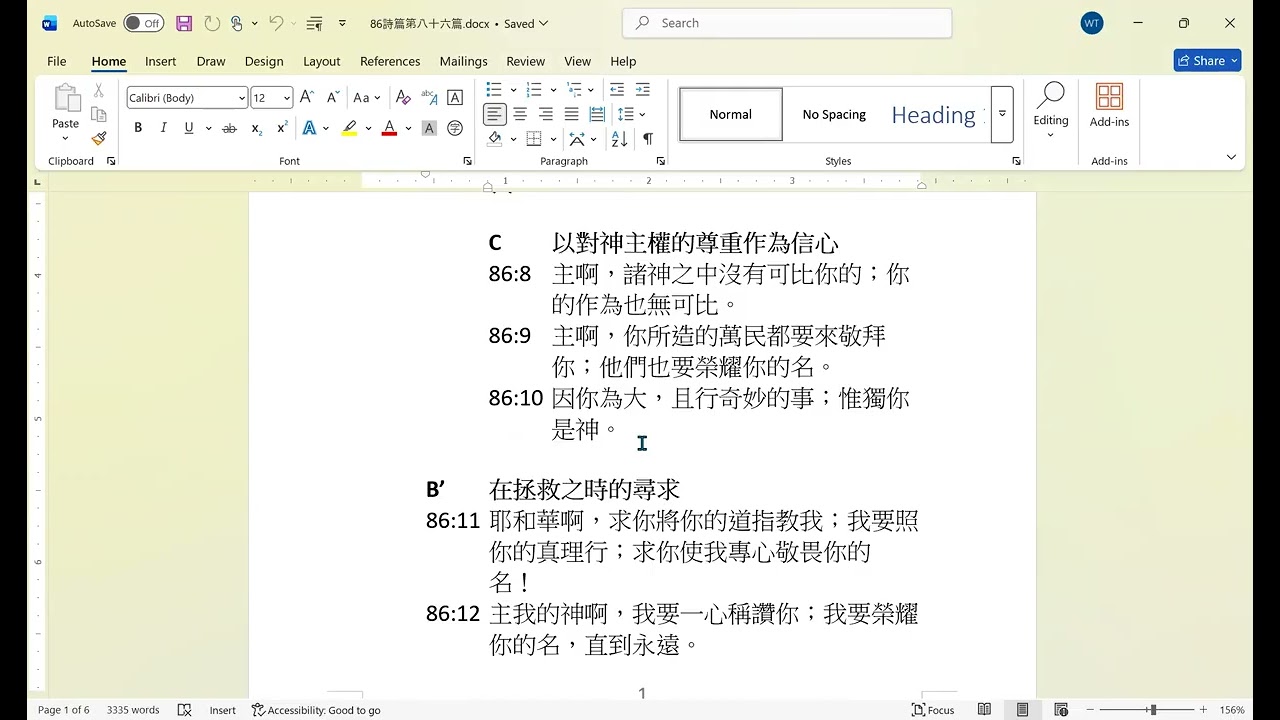Increase paragraph indent

(x=643, y=89)
